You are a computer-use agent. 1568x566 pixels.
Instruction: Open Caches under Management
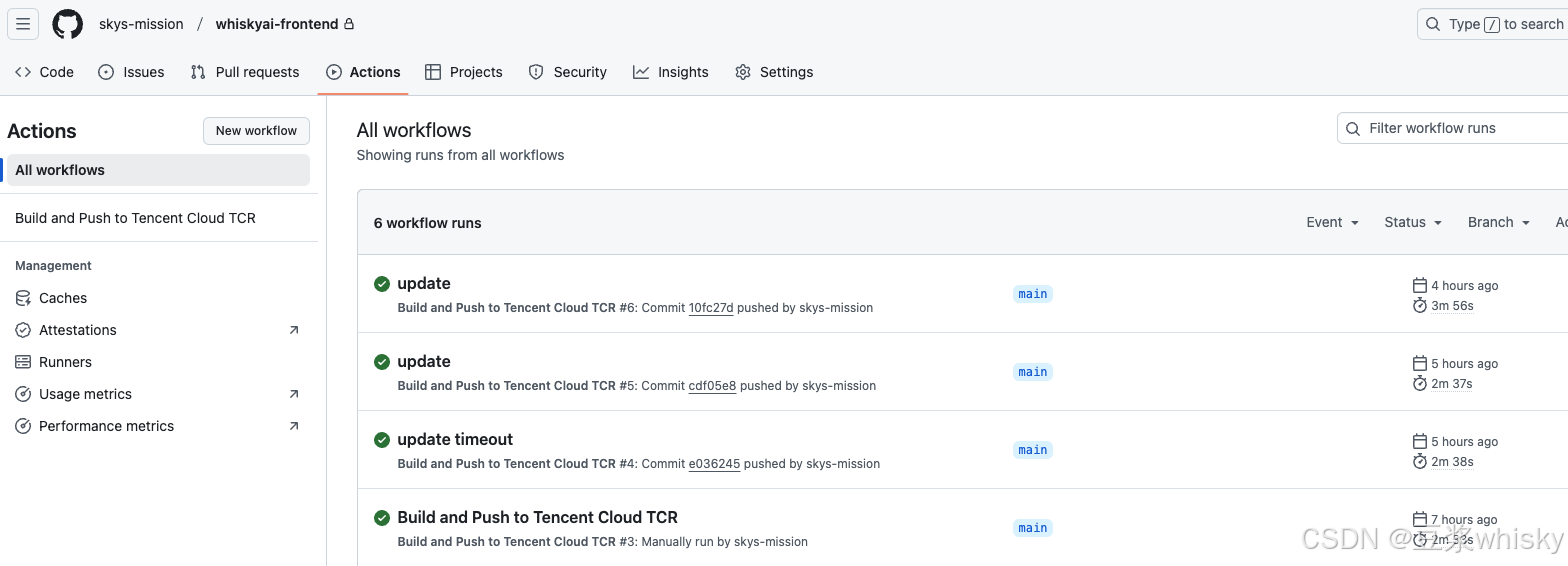63,298
